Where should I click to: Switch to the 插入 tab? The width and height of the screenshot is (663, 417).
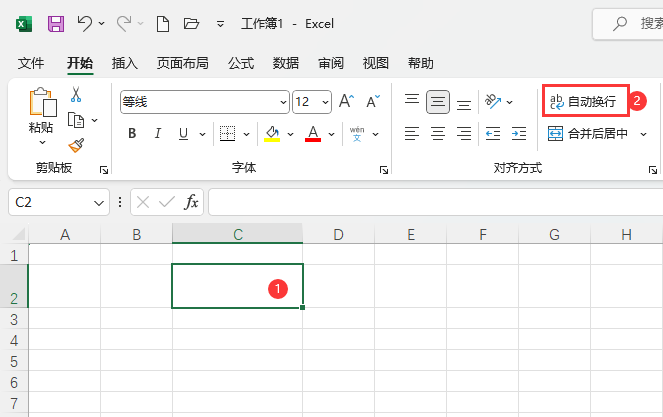(x=124, y=63)
